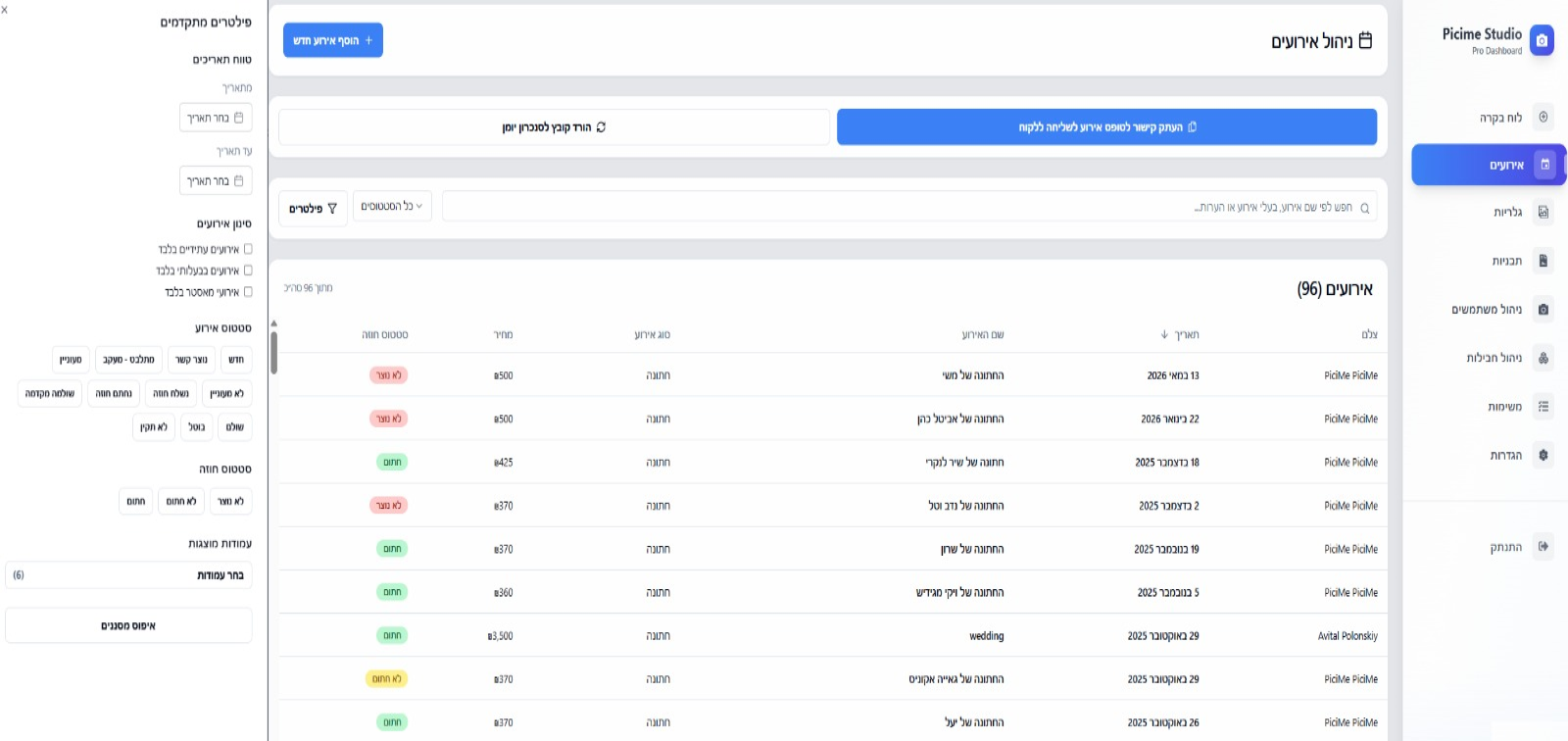
Task: Click the Templates (תבניות) sidebar icon
Action: [1543, 261]
